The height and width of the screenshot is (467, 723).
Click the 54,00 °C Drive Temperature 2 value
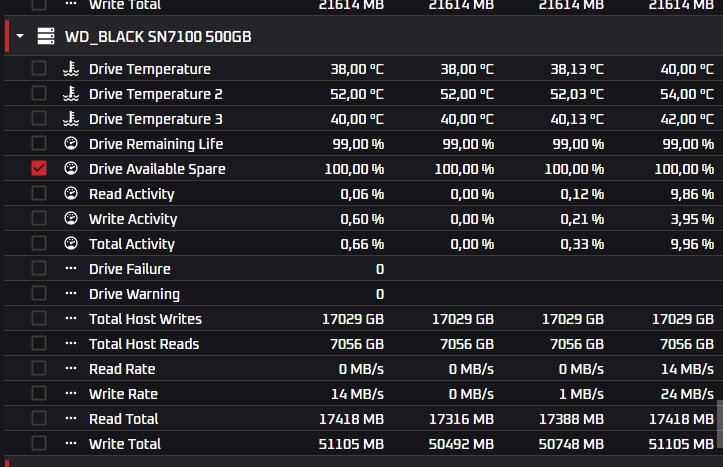(x=687, y=94)
